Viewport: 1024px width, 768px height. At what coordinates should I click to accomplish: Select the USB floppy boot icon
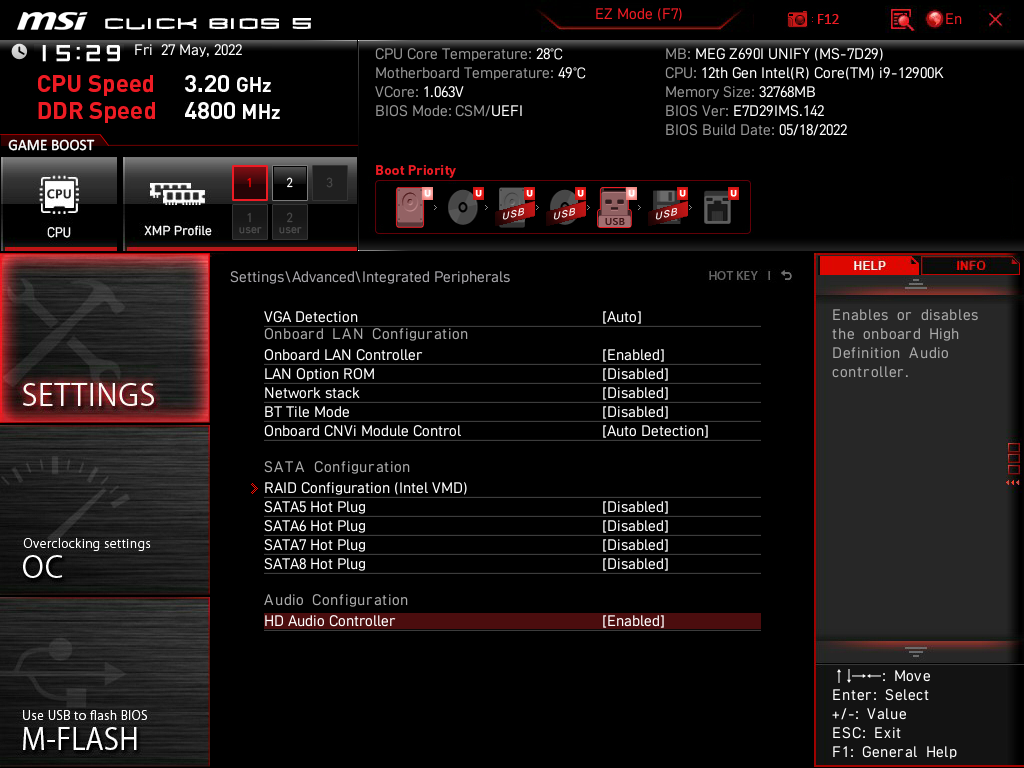(667, 207)
